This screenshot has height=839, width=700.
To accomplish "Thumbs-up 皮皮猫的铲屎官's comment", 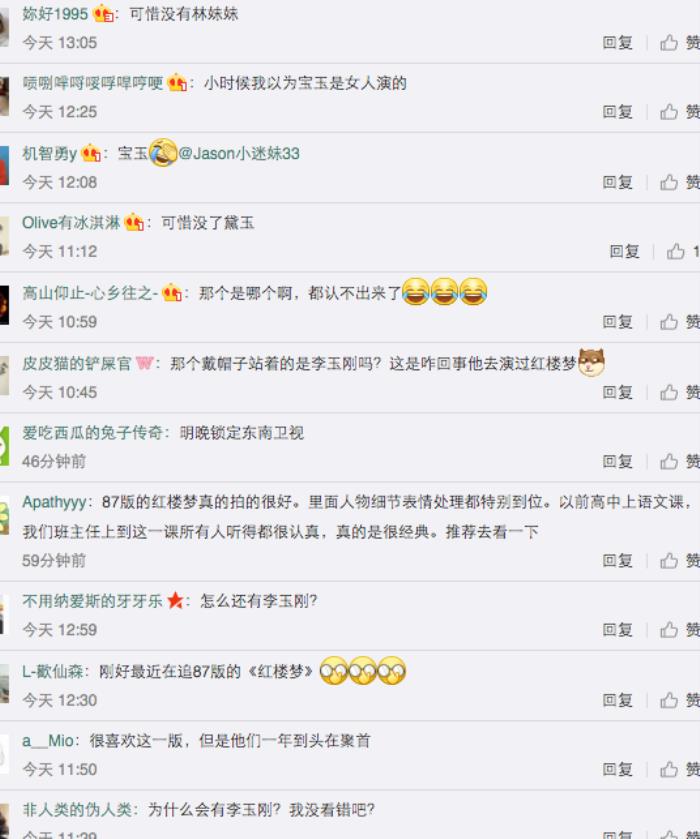I will [680, 392].
